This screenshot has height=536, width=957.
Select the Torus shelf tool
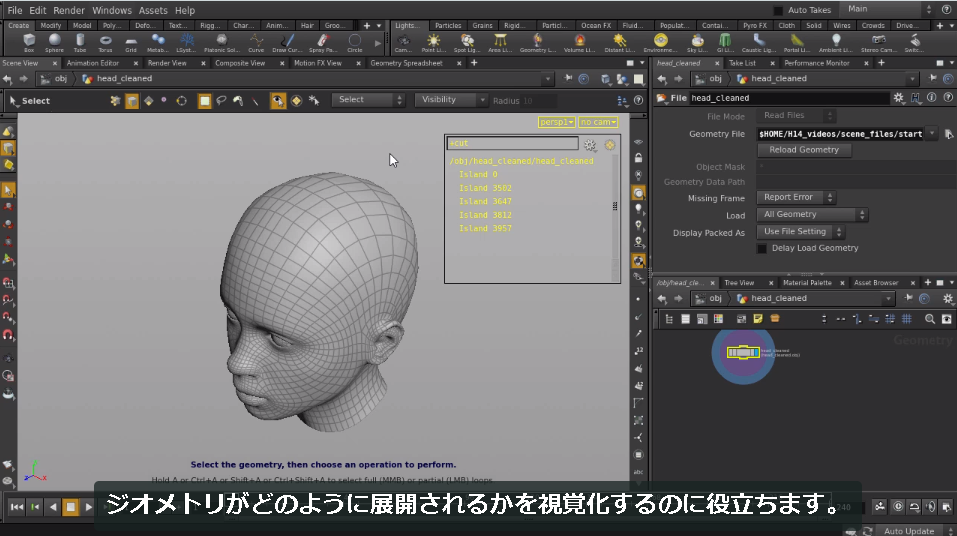click(x=106, y=43)
